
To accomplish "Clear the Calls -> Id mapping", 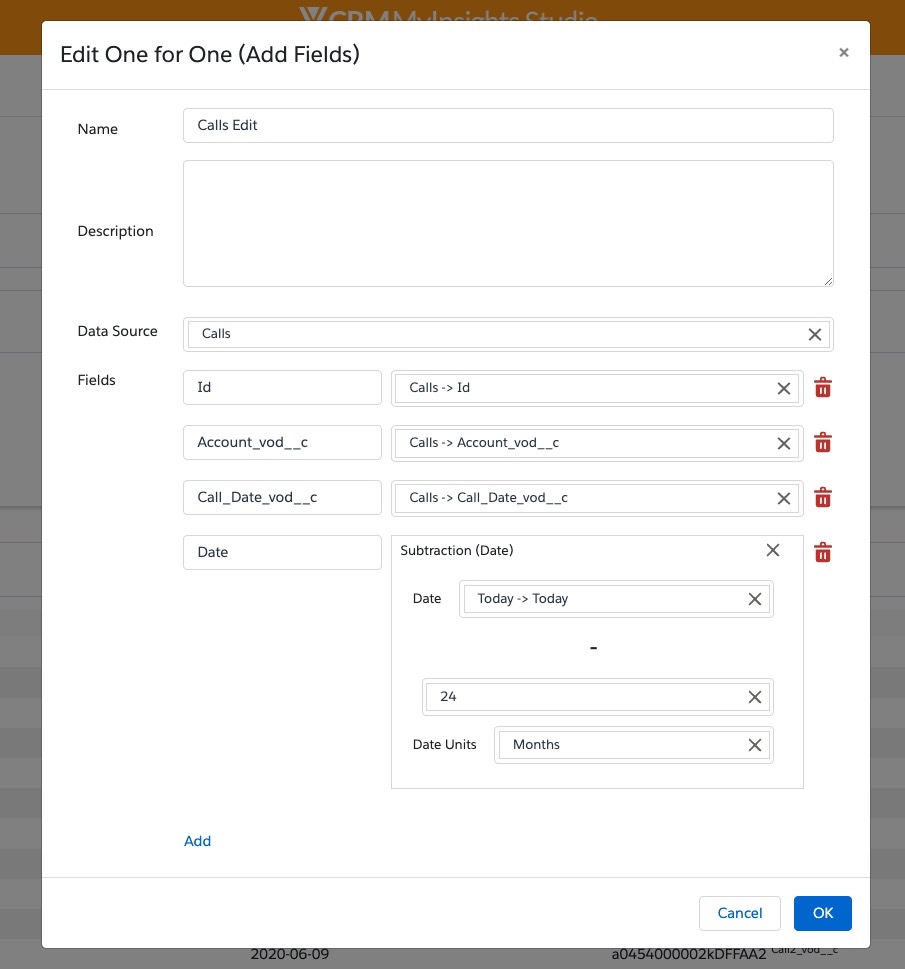I will (x=784, y=388).
